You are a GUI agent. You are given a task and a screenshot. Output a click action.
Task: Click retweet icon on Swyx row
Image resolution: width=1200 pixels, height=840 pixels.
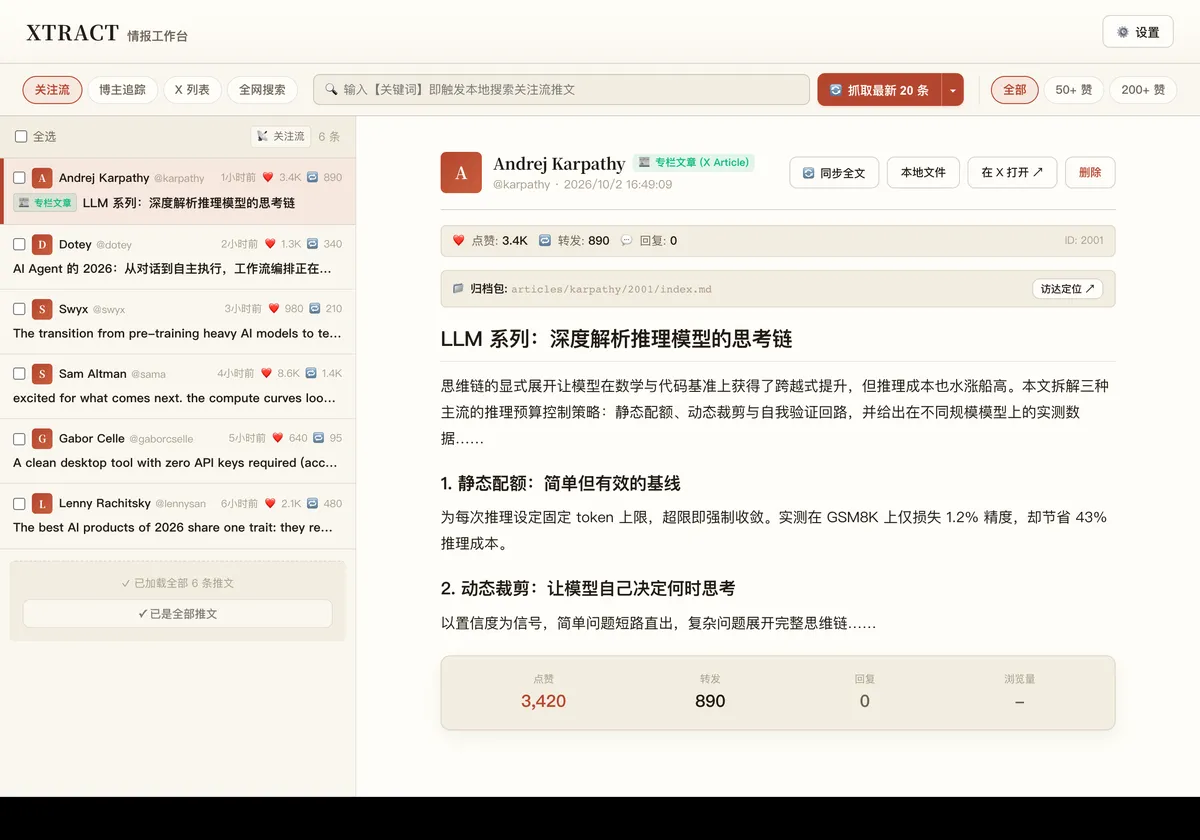[x=315, y=309]
